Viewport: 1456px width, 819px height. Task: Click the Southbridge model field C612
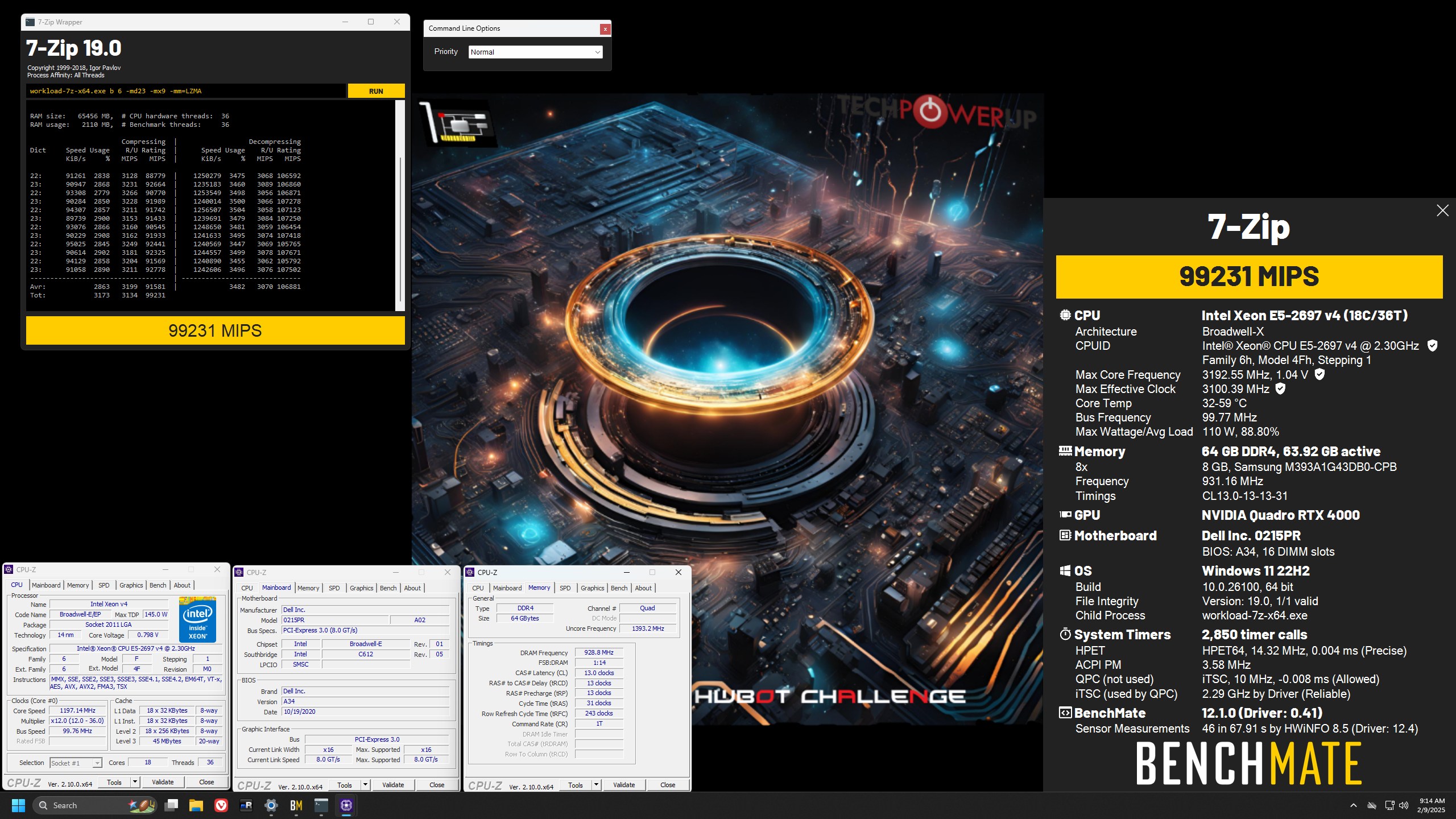[366, 654]
